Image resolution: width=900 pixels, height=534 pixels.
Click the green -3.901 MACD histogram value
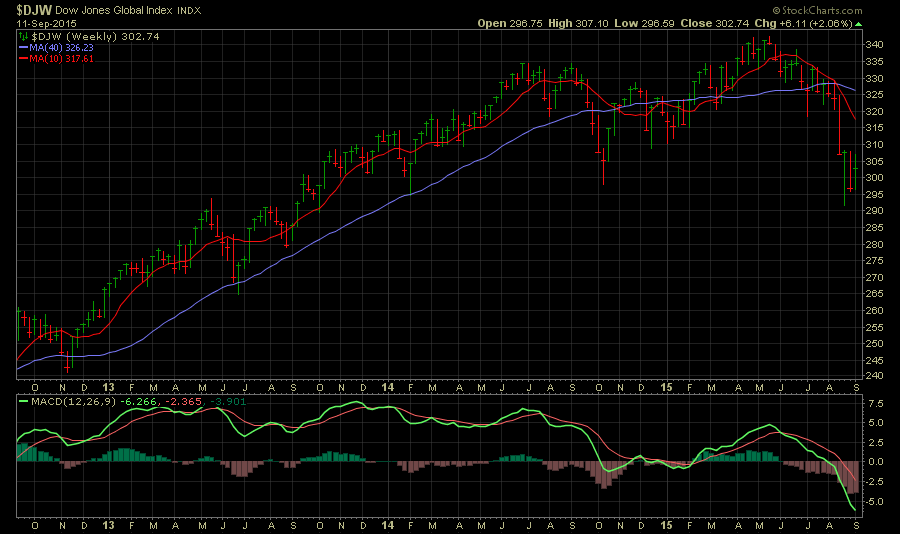(228, 401)
